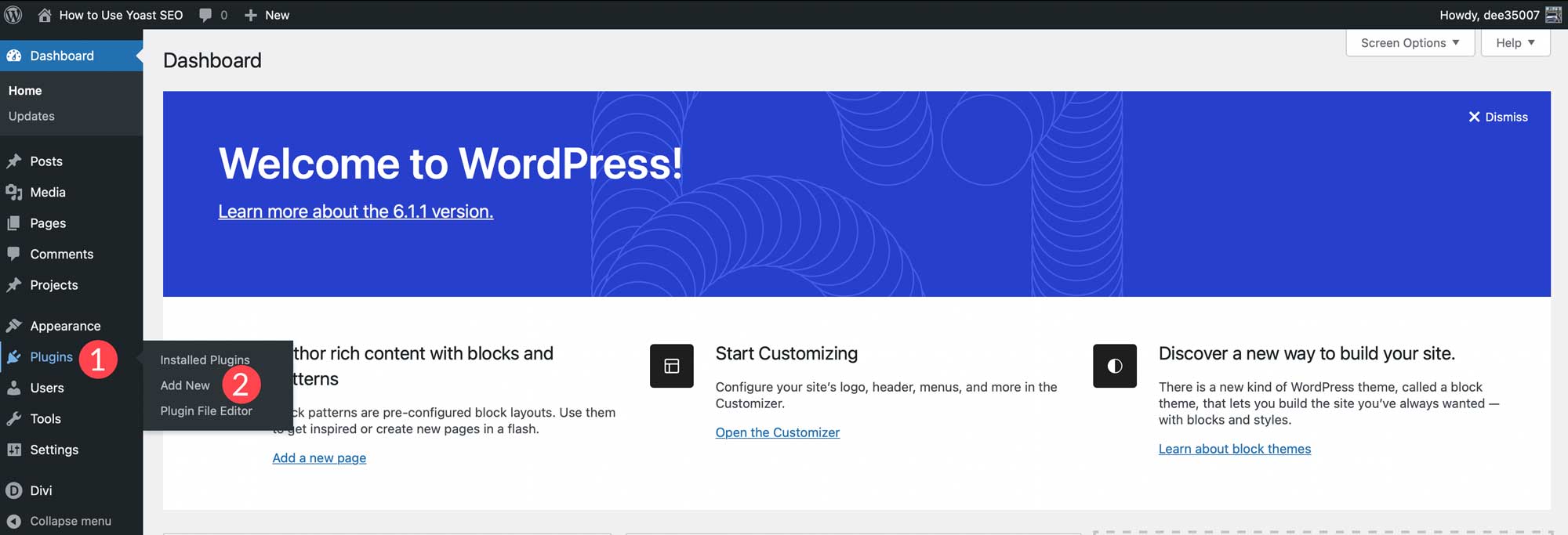Click the WordPress logo icon
The image size is (1568, 535).
point(13,15)
